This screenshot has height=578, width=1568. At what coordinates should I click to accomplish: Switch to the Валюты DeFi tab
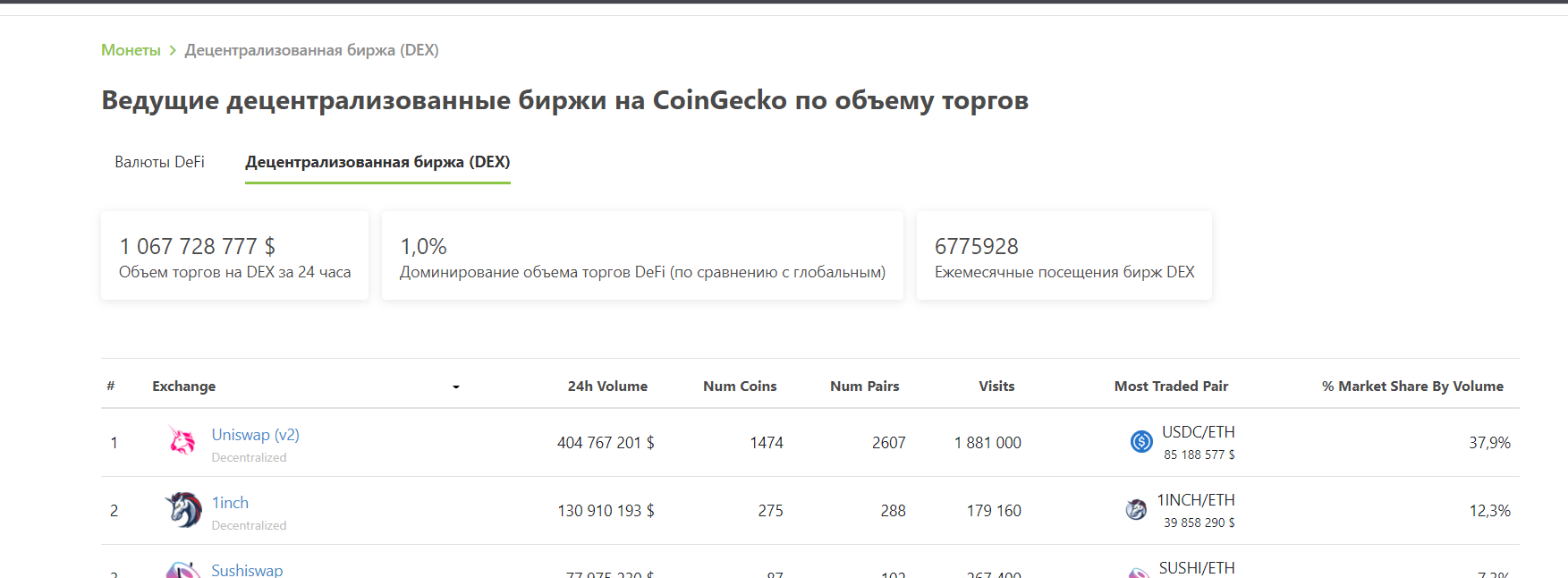pyautogui.click(x=159, y=162)
